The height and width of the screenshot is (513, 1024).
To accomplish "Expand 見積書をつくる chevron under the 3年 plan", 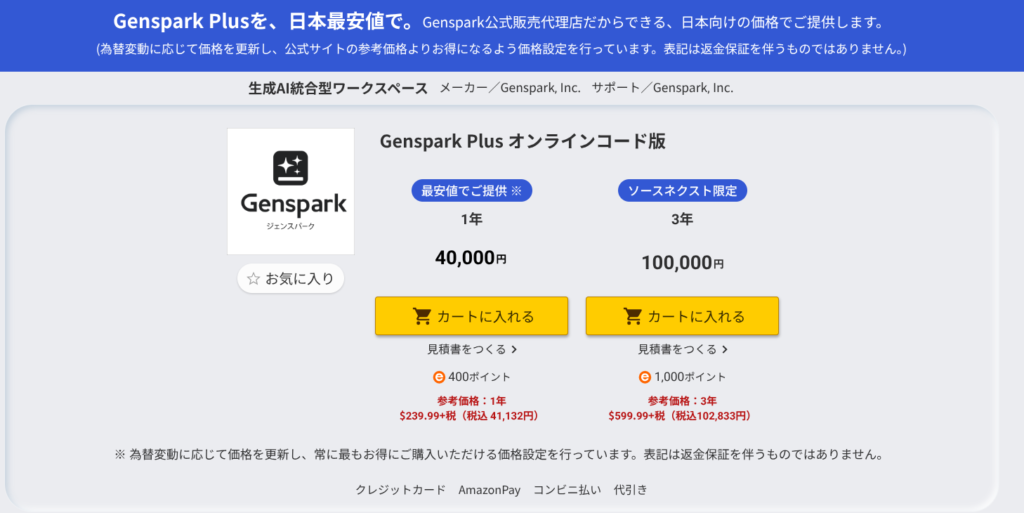I will coord(725,350).
